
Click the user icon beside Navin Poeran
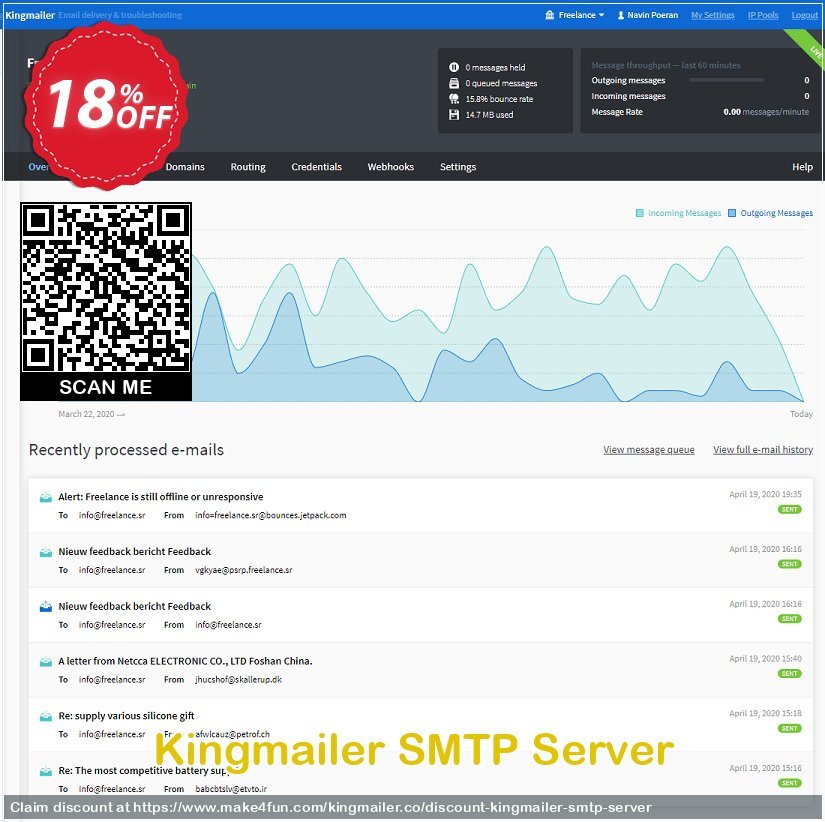pos(620,15)
